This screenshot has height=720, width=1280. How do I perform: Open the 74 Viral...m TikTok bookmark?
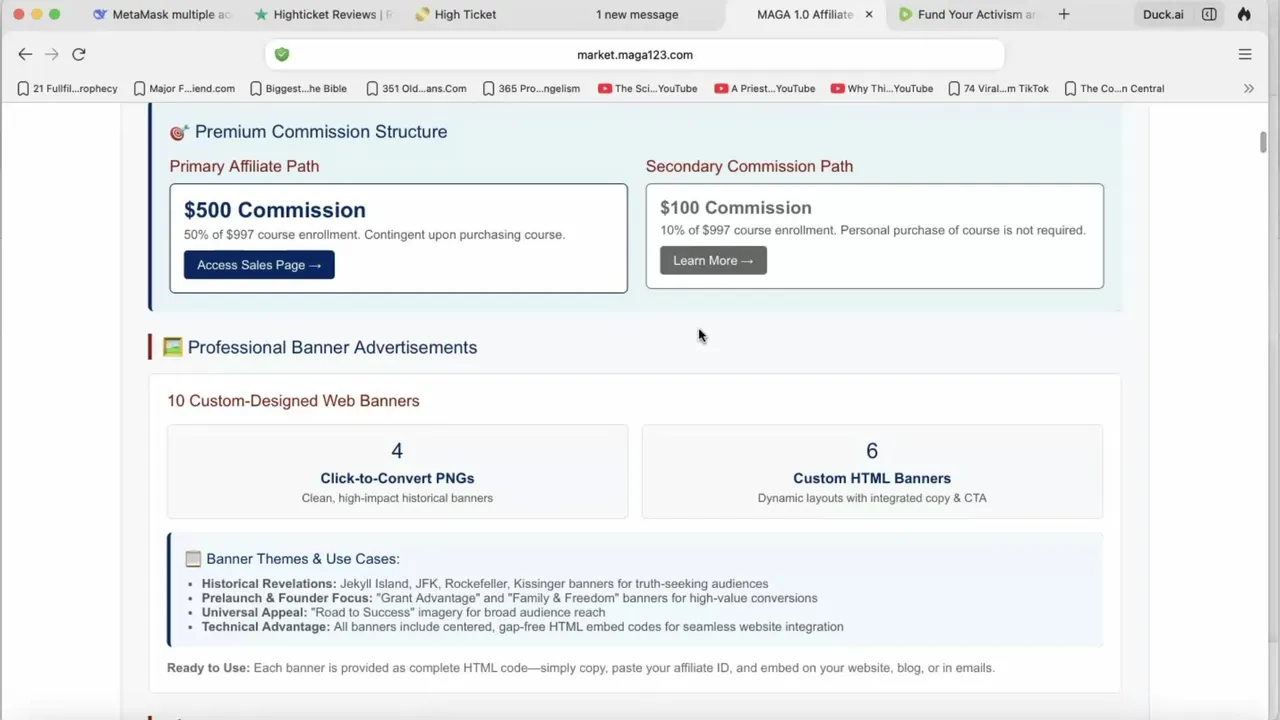998,88
